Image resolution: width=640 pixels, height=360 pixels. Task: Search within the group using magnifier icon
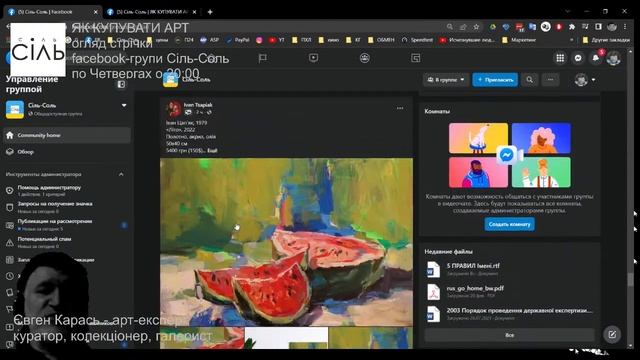[529, 80]
